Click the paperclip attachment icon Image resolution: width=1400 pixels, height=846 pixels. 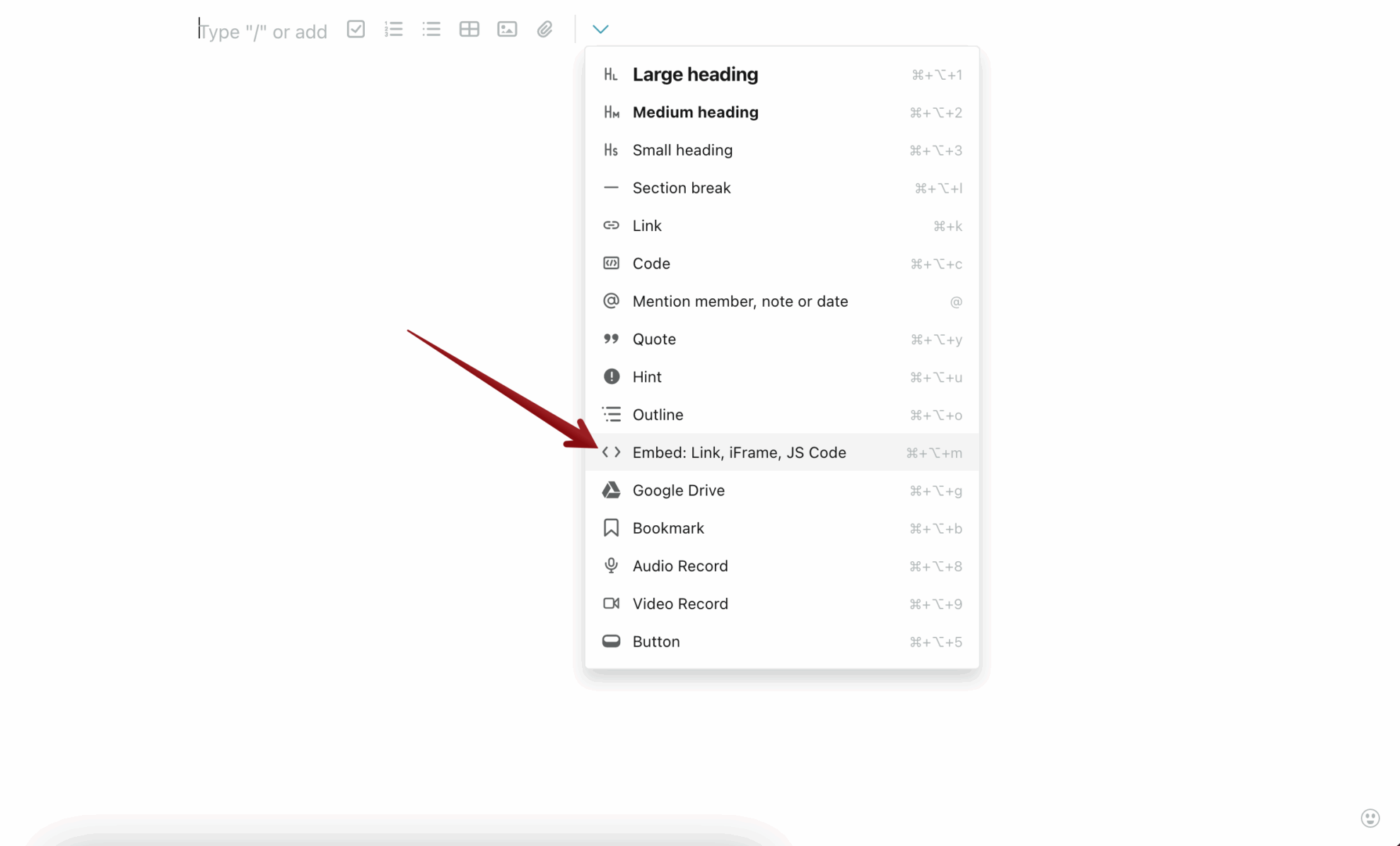pyautogui.click(x=544, y=29)
